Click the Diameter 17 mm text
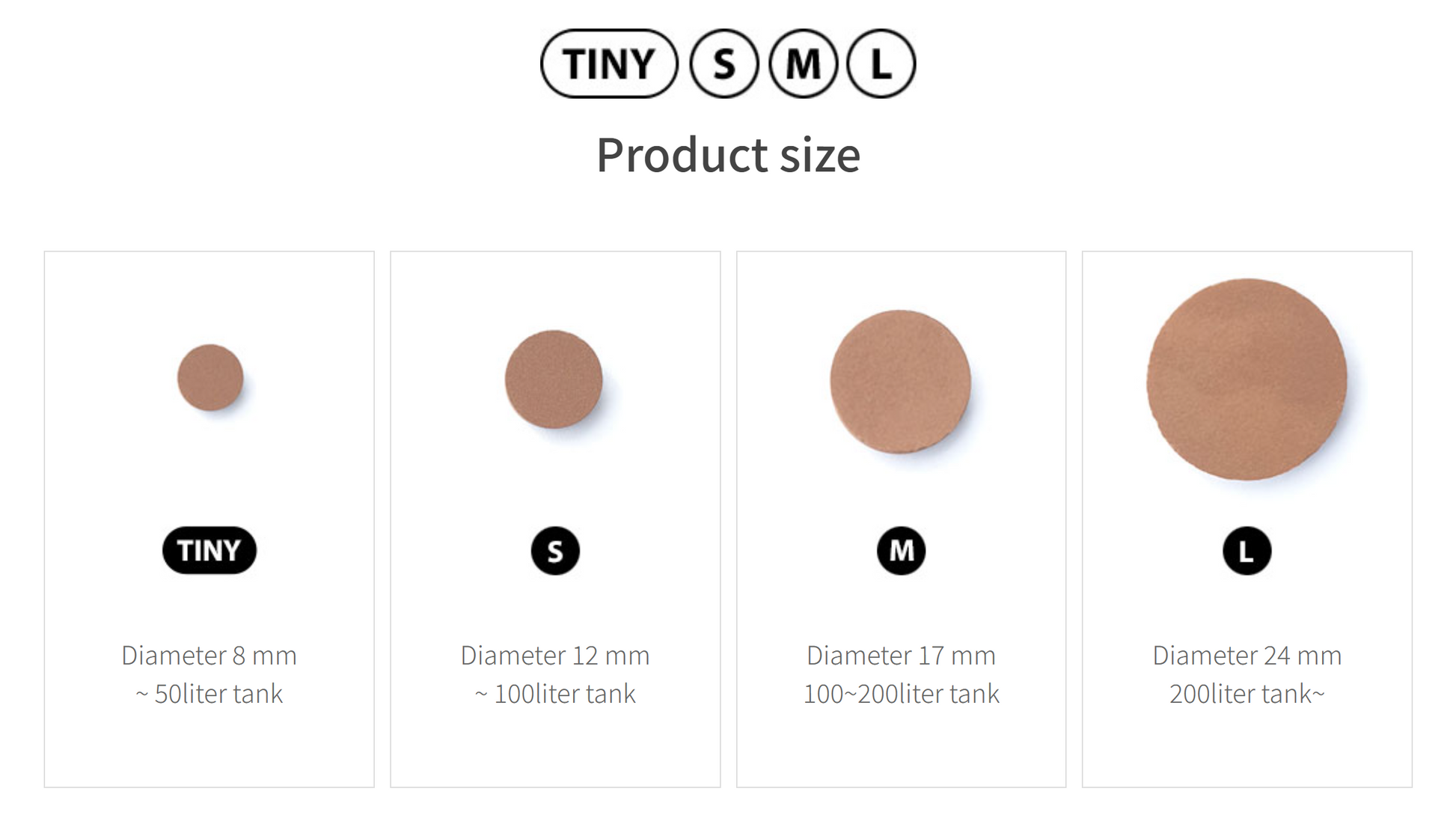The width and height of the screenshot is (1456, 830). pos(901,656)
